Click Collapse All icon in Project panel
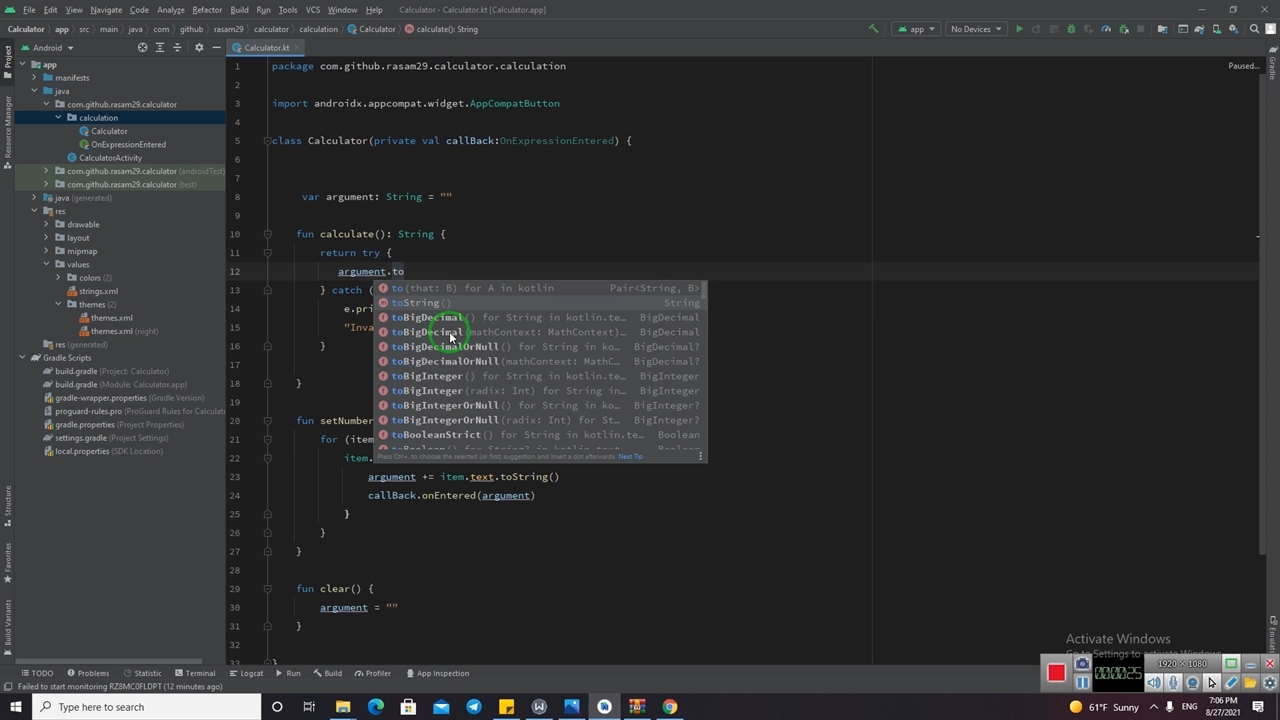The height and width of the screenshot is (720, 1280). pyautogui.click(x=177, y=48)
